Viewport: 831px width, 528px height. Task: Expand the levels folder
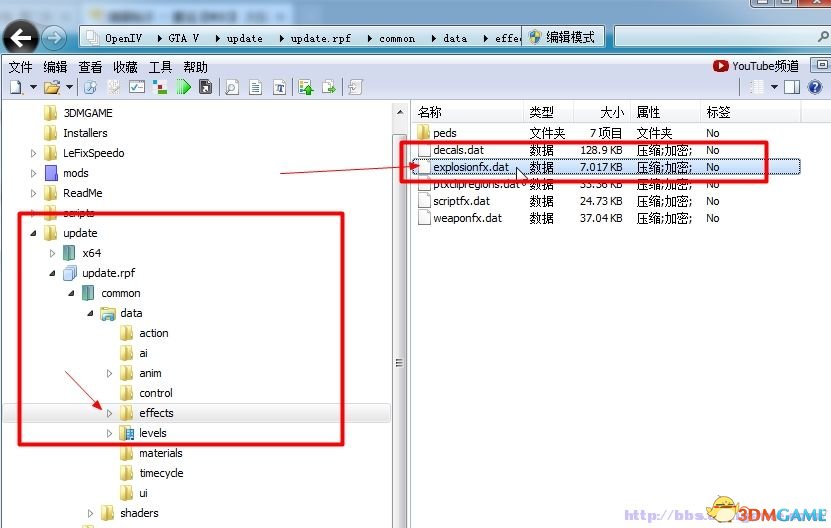pyautogui.click(x=110, y=434)
